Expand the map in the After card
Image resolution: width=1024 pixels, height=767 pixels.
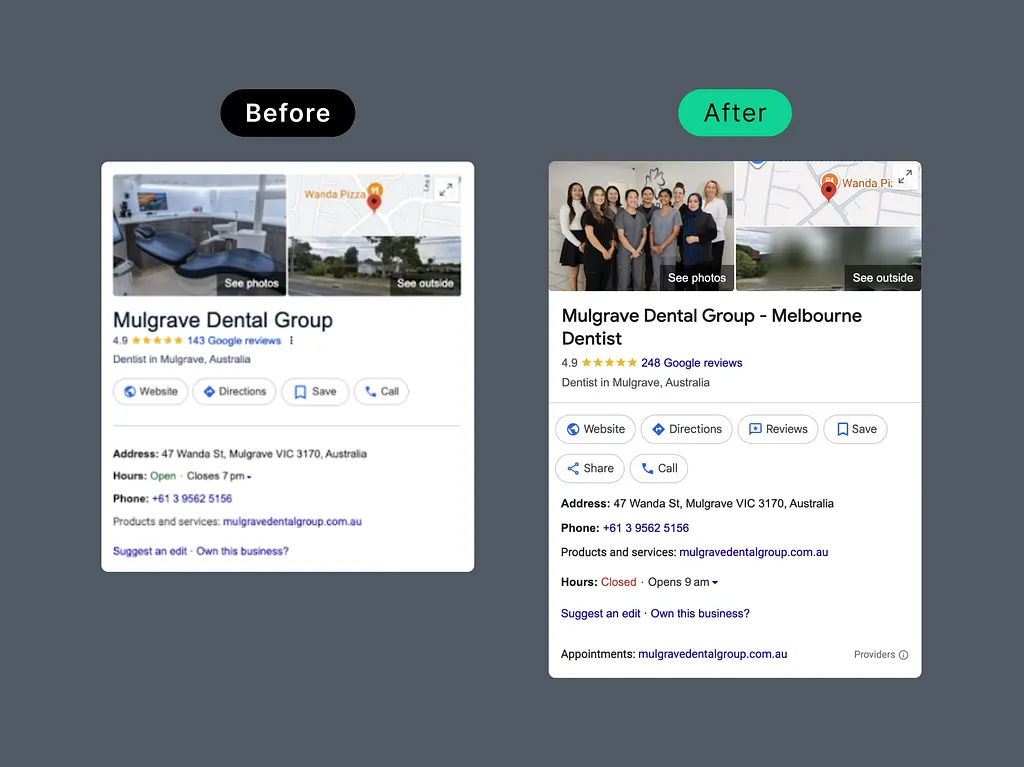point(904,177)
